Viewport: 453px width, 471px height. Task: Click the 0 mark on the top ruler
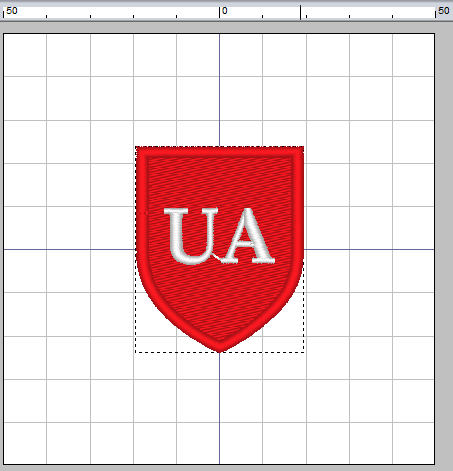pos(224,11)
